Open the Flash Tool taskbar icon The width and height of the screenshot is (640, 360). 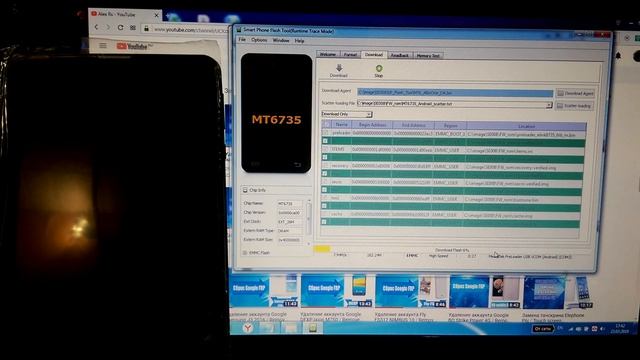click(x=313, y=328)
